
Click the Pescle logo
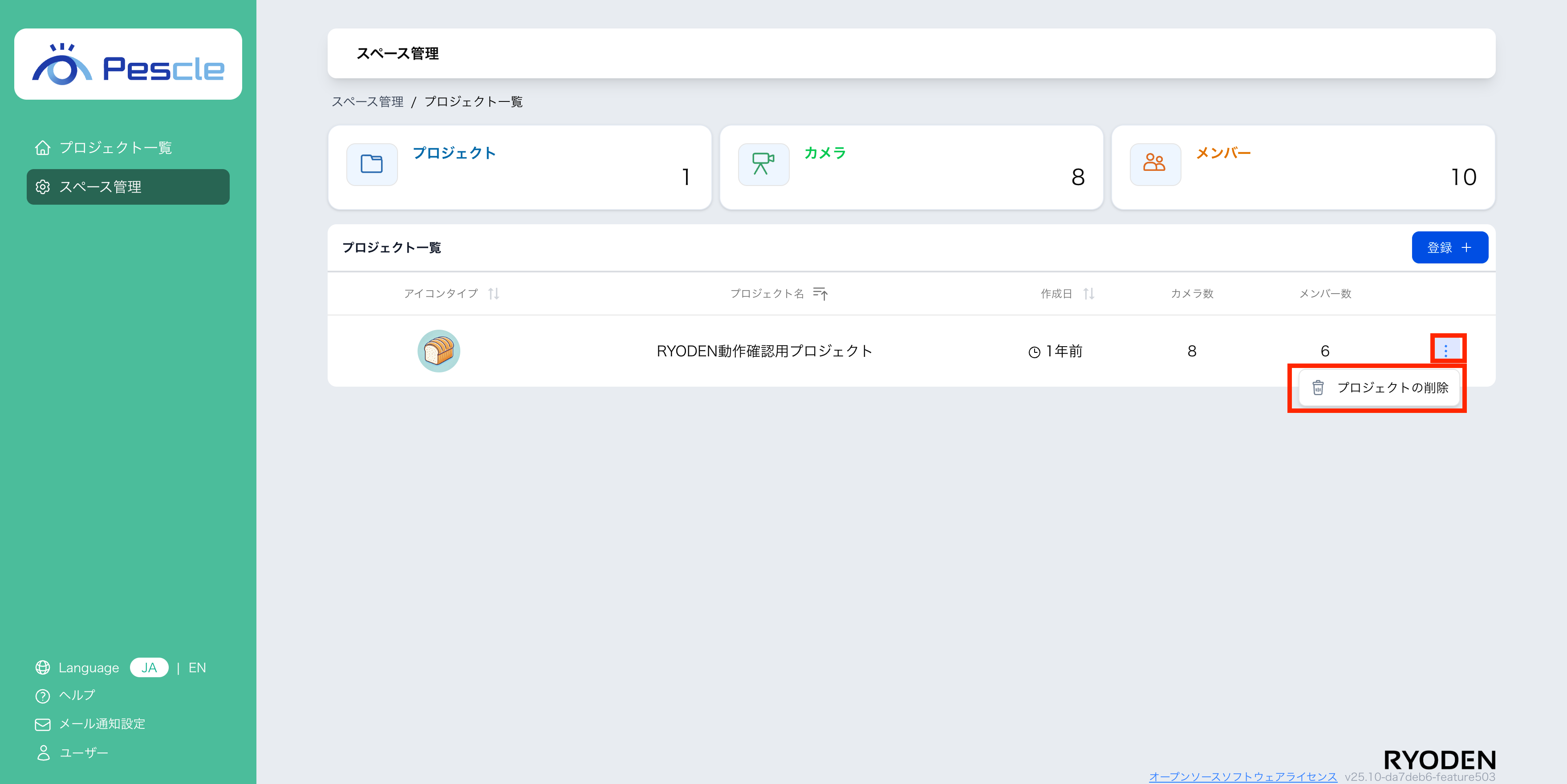click(128, 65)
